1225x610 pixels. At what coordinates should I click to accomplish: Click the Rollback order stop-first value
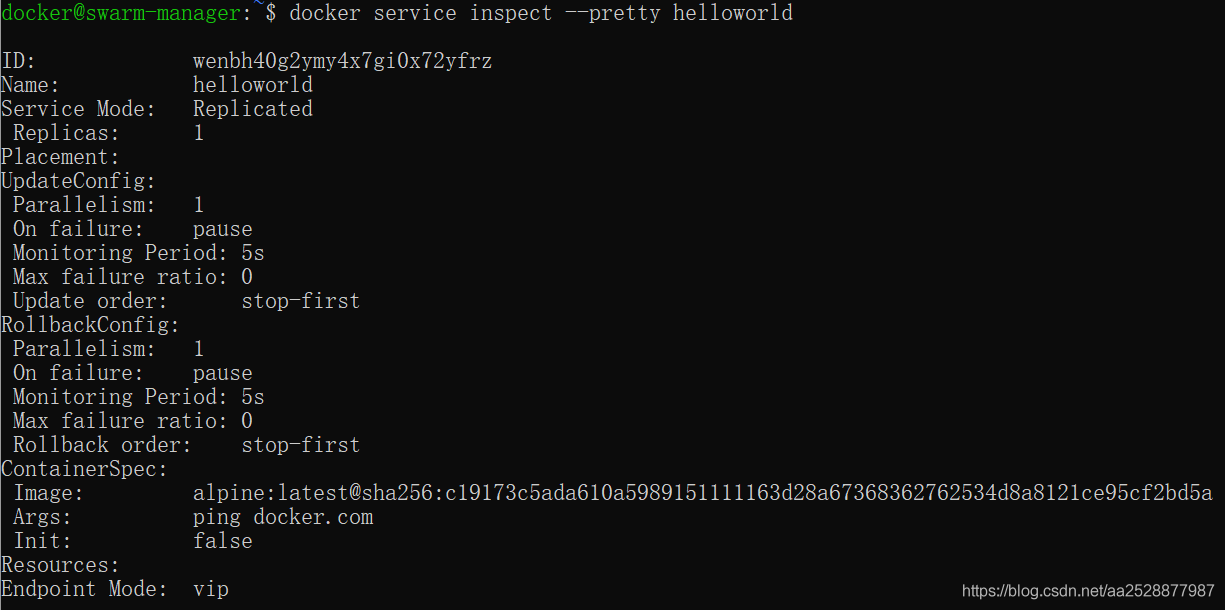pyautogui.click(x=300, y=445)
